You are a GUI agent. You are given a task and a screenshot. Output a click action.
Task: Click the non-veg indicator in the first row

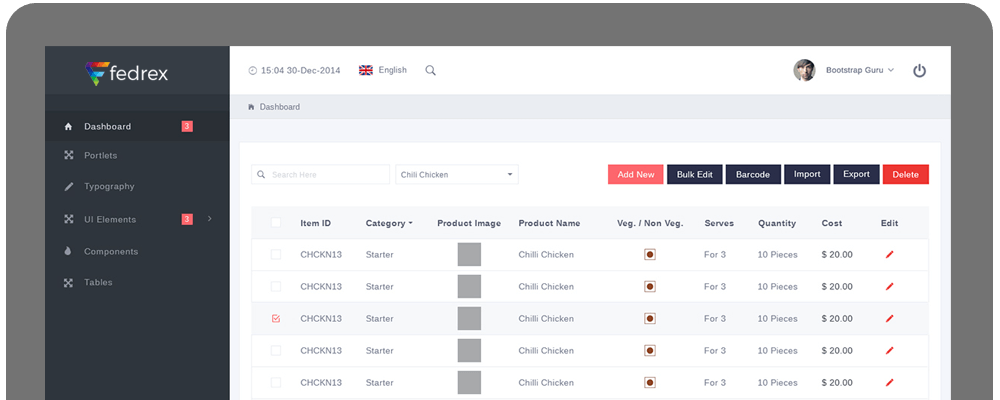650,254
